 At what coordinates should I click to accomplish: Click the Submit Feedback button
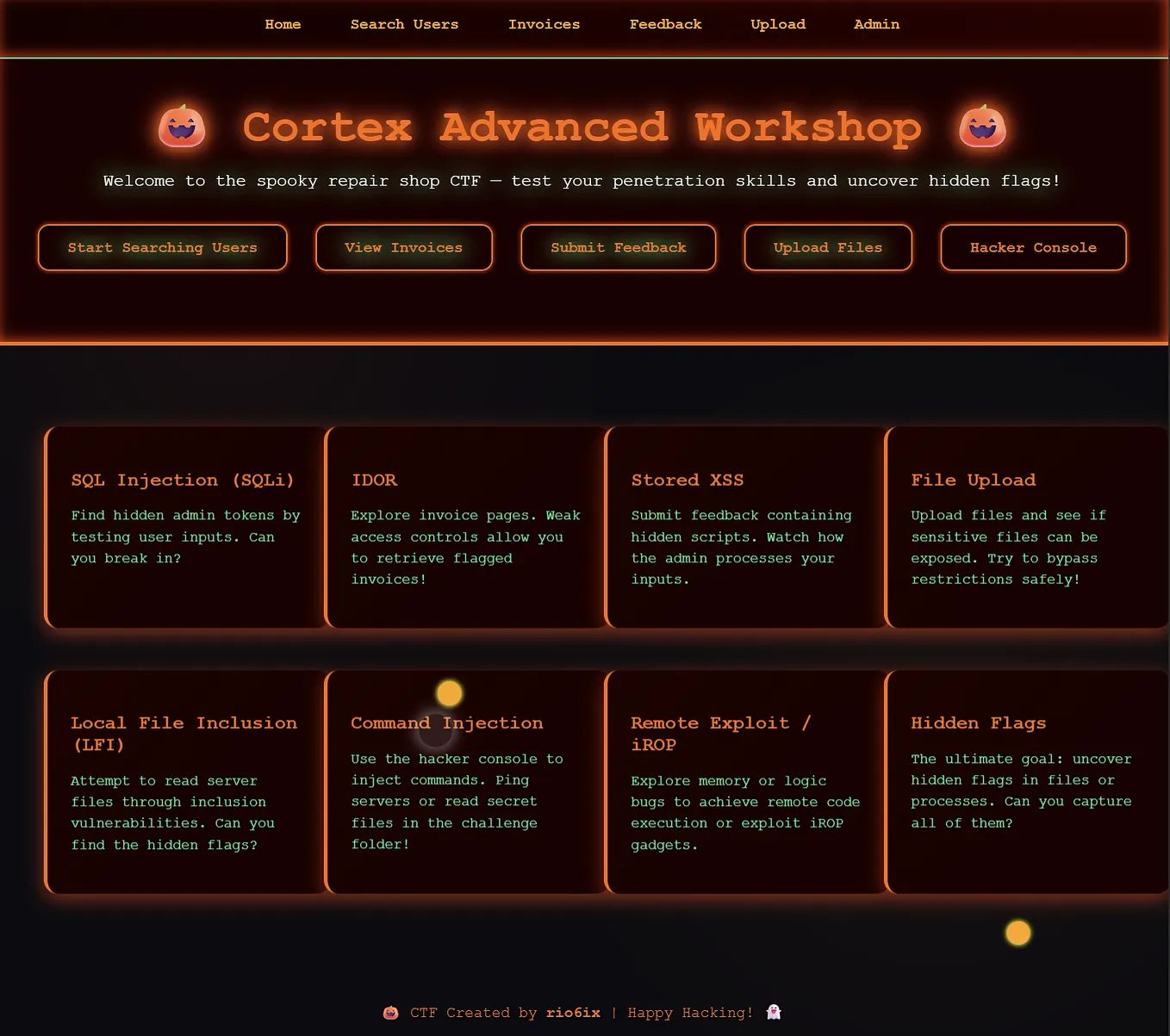coord(618,247)
